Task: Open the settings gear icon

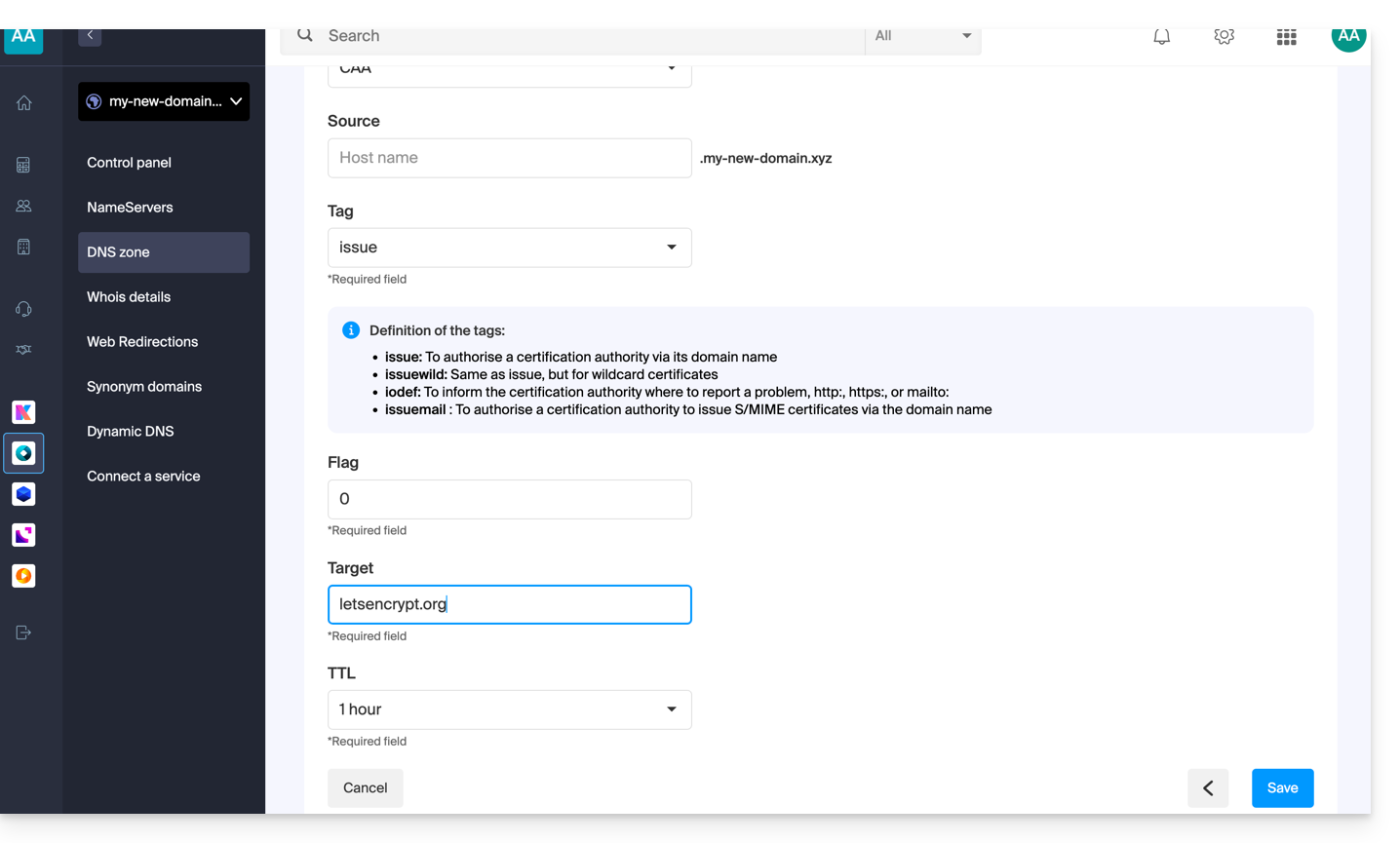Action: (1224, 37)
